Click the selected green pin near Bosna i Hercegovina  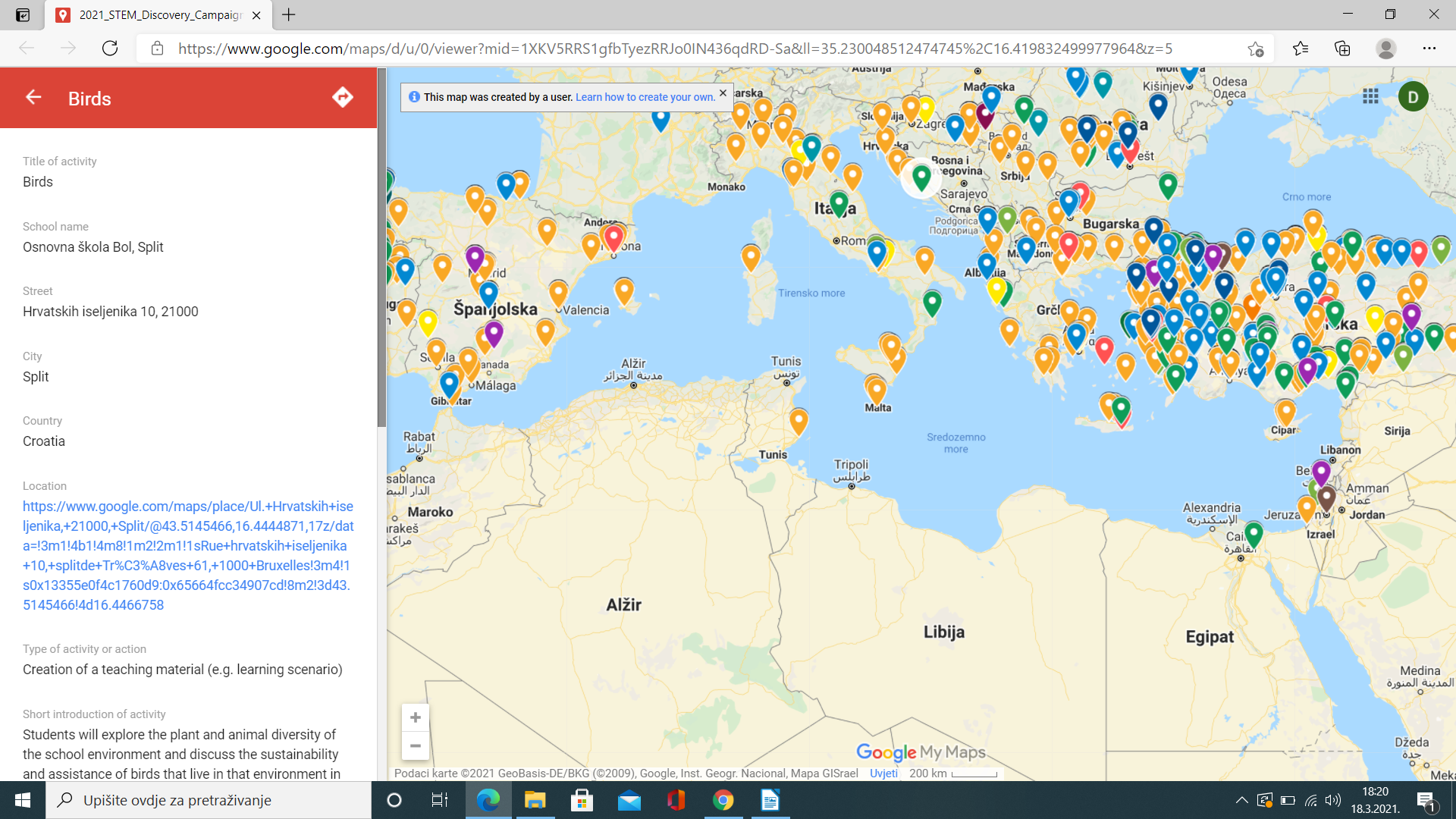(921, 178)
